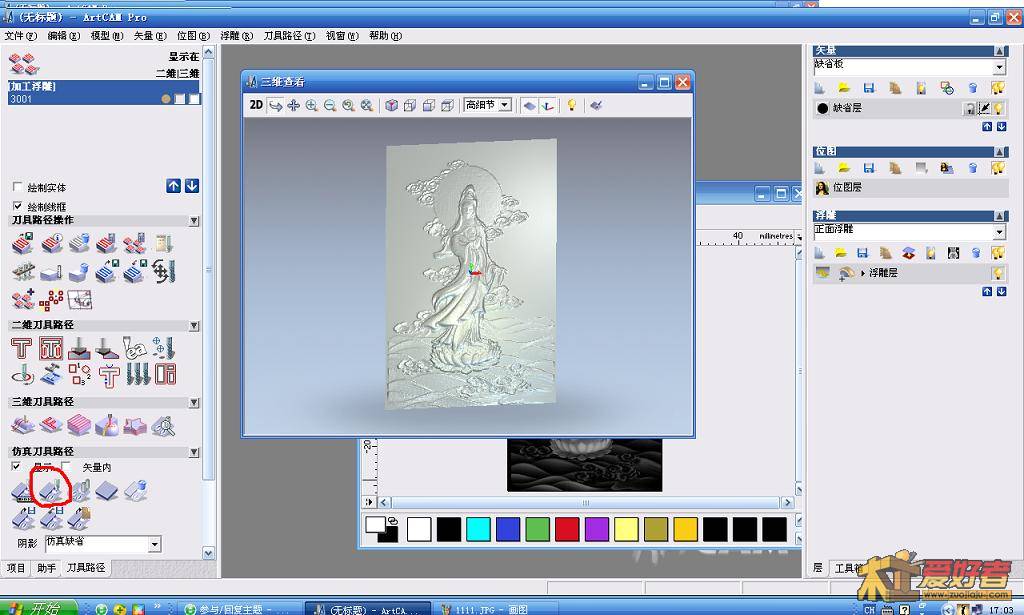Select isometric view cube icon
The width and height of the screenshot is (1024, 615).
[x=391, y=105]
